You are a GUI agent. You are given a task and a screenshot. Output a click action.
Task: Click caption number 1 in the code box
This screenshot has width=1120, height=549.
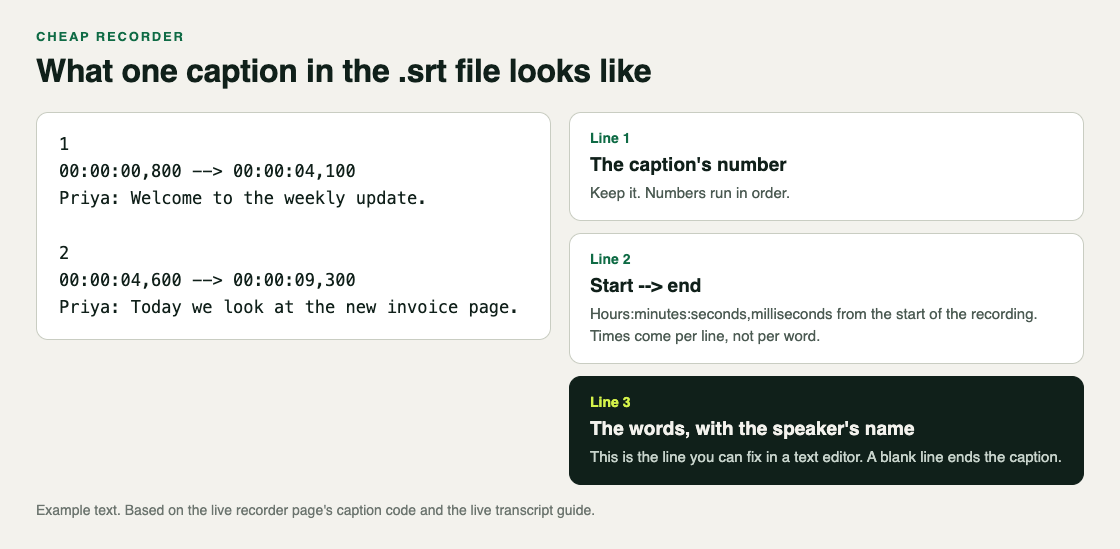click(x=64, y=144)
